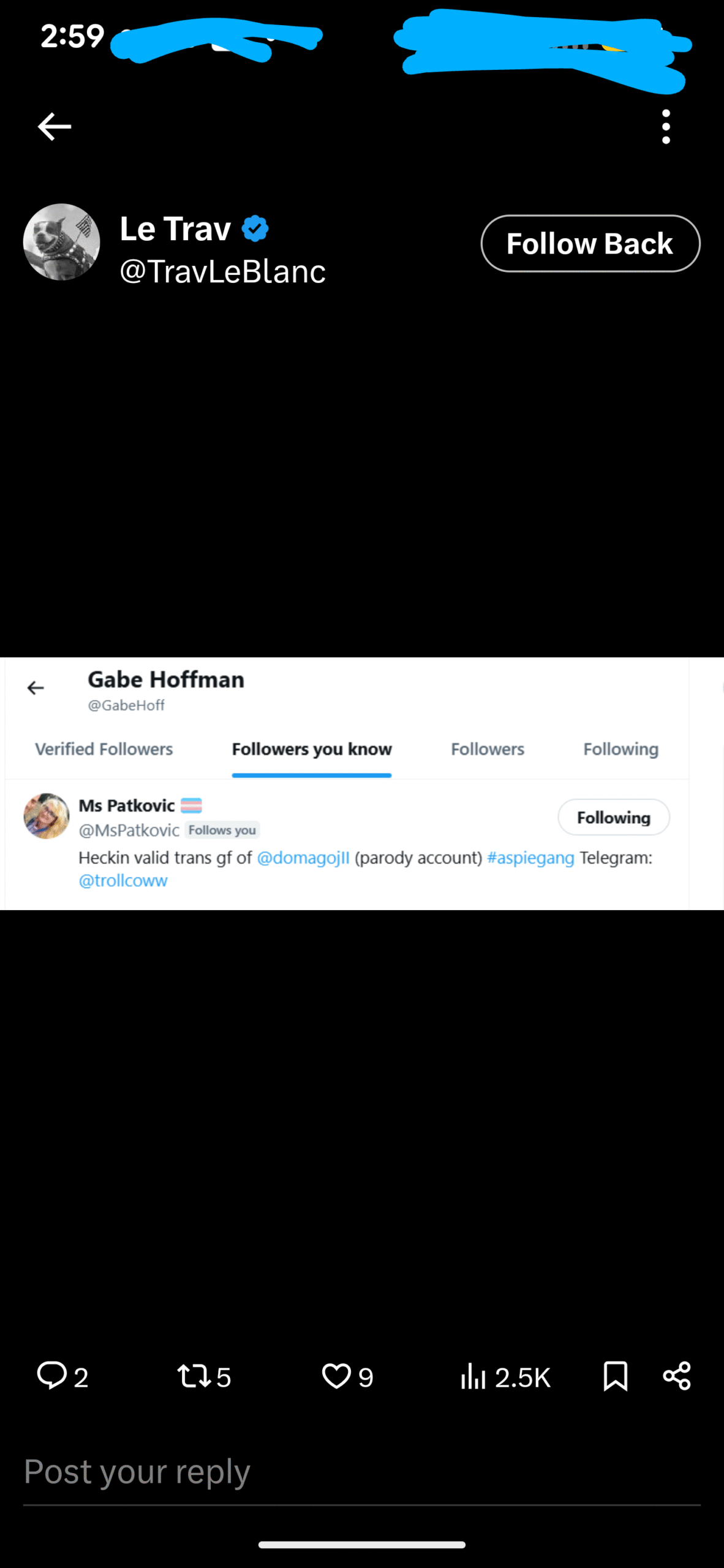Open the #aspiegang hashtag

(x=530, y=858)
